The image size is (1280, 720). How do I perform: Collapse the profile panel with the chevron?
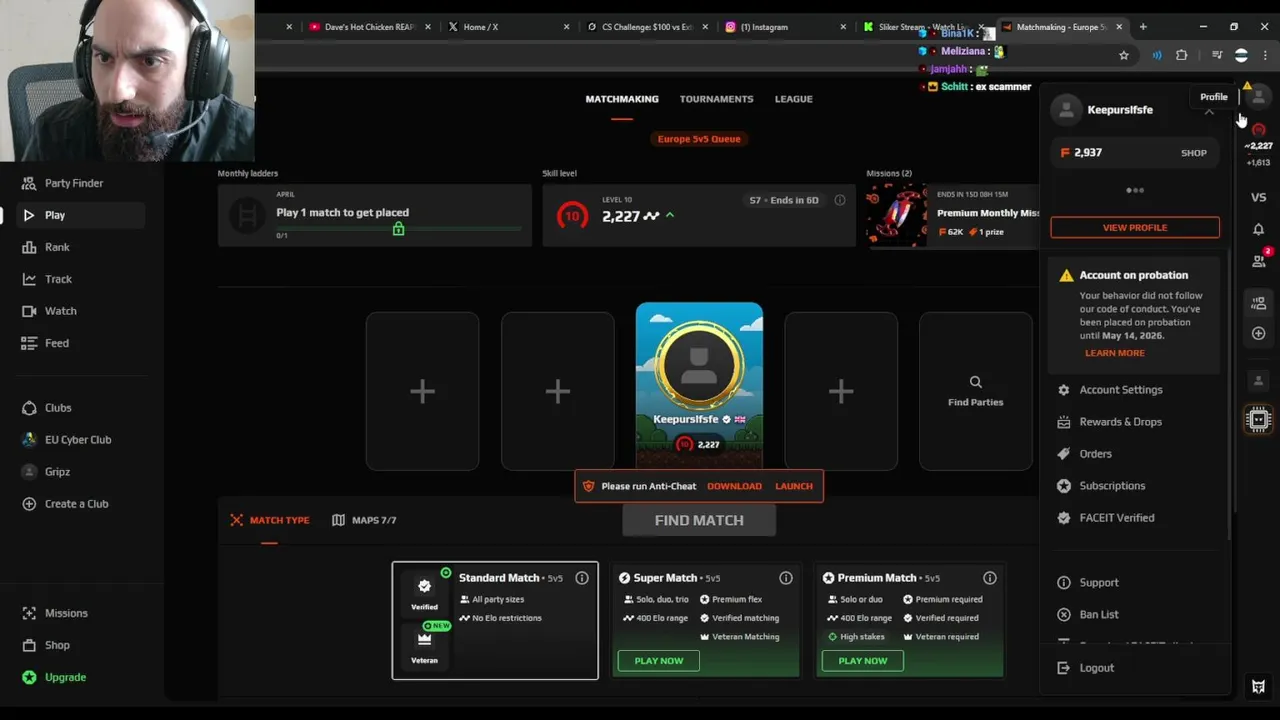point(1209,111)
